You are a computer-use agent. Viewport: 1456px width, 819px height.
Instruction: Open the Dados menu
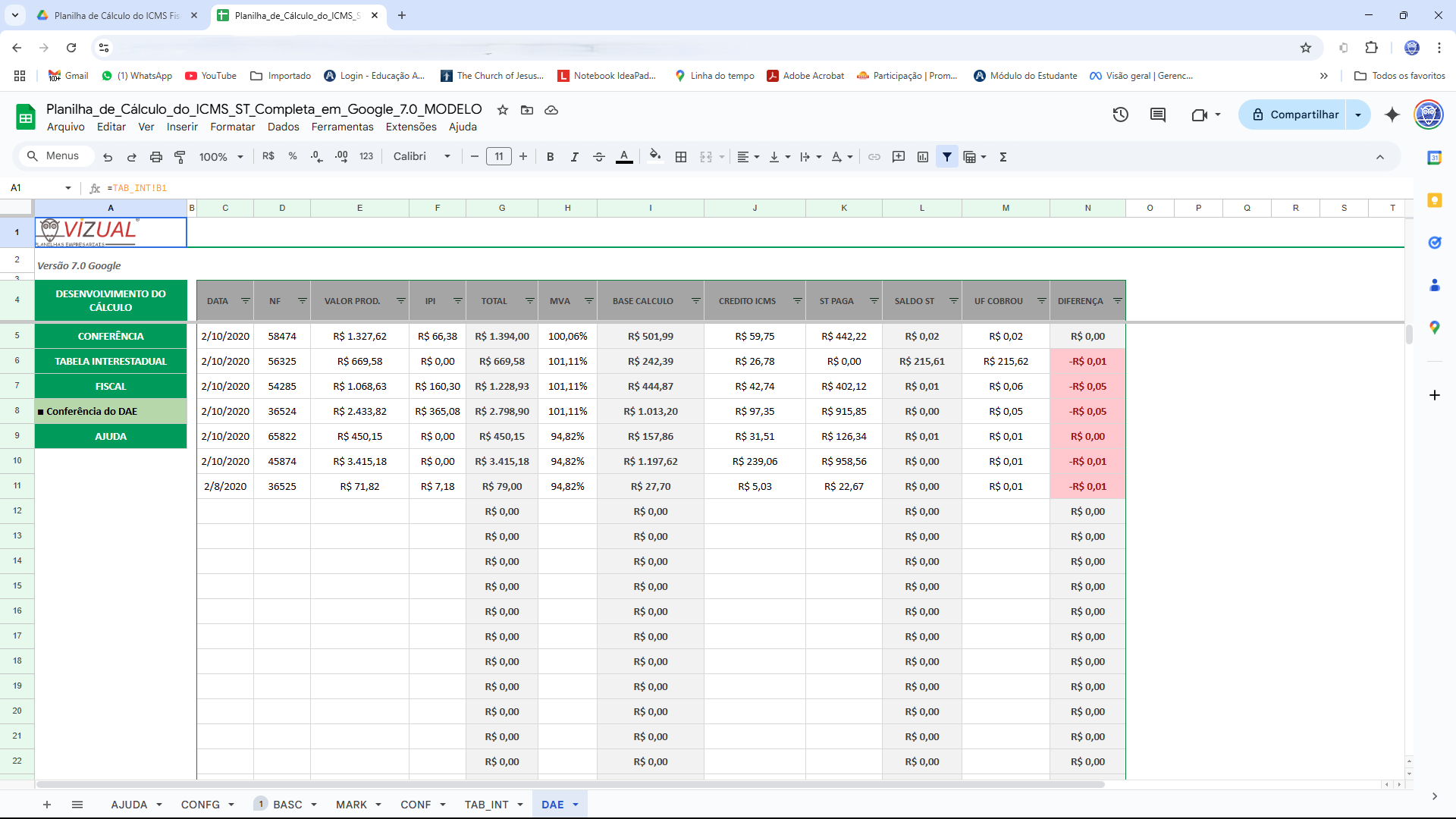283,127
